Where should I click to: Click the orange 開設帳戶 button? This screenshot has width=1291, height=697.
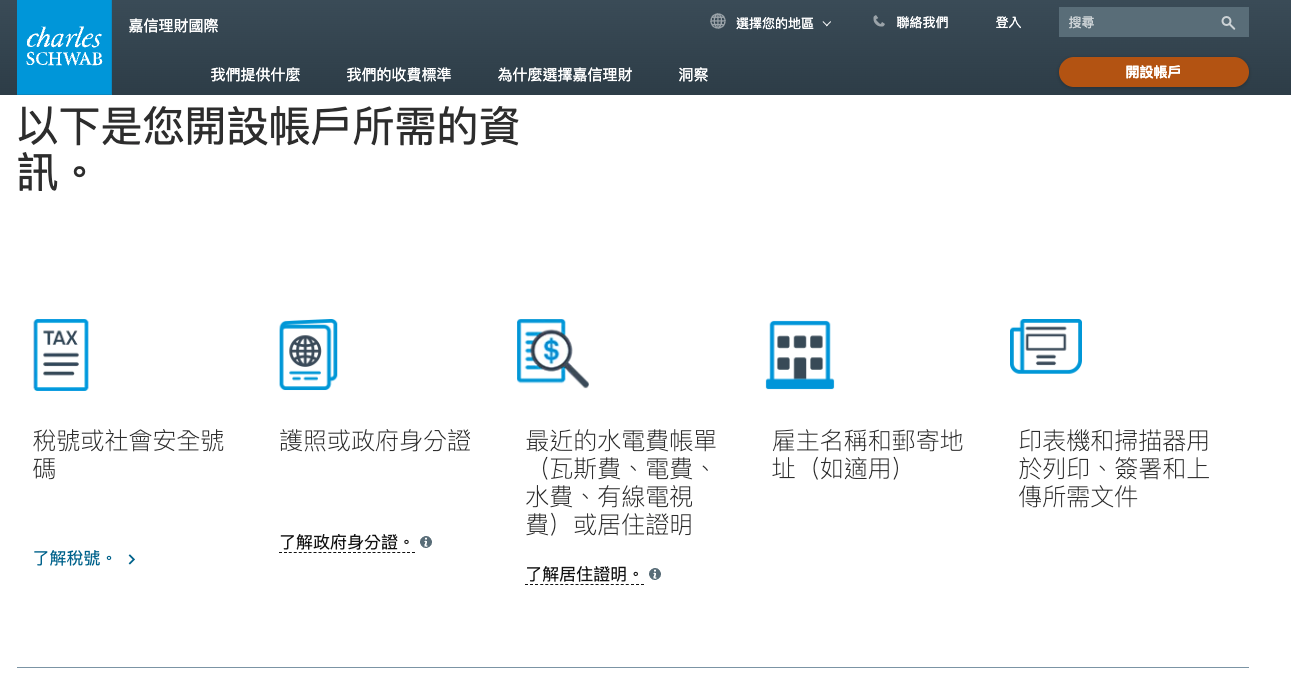[x=1153, y=71]
